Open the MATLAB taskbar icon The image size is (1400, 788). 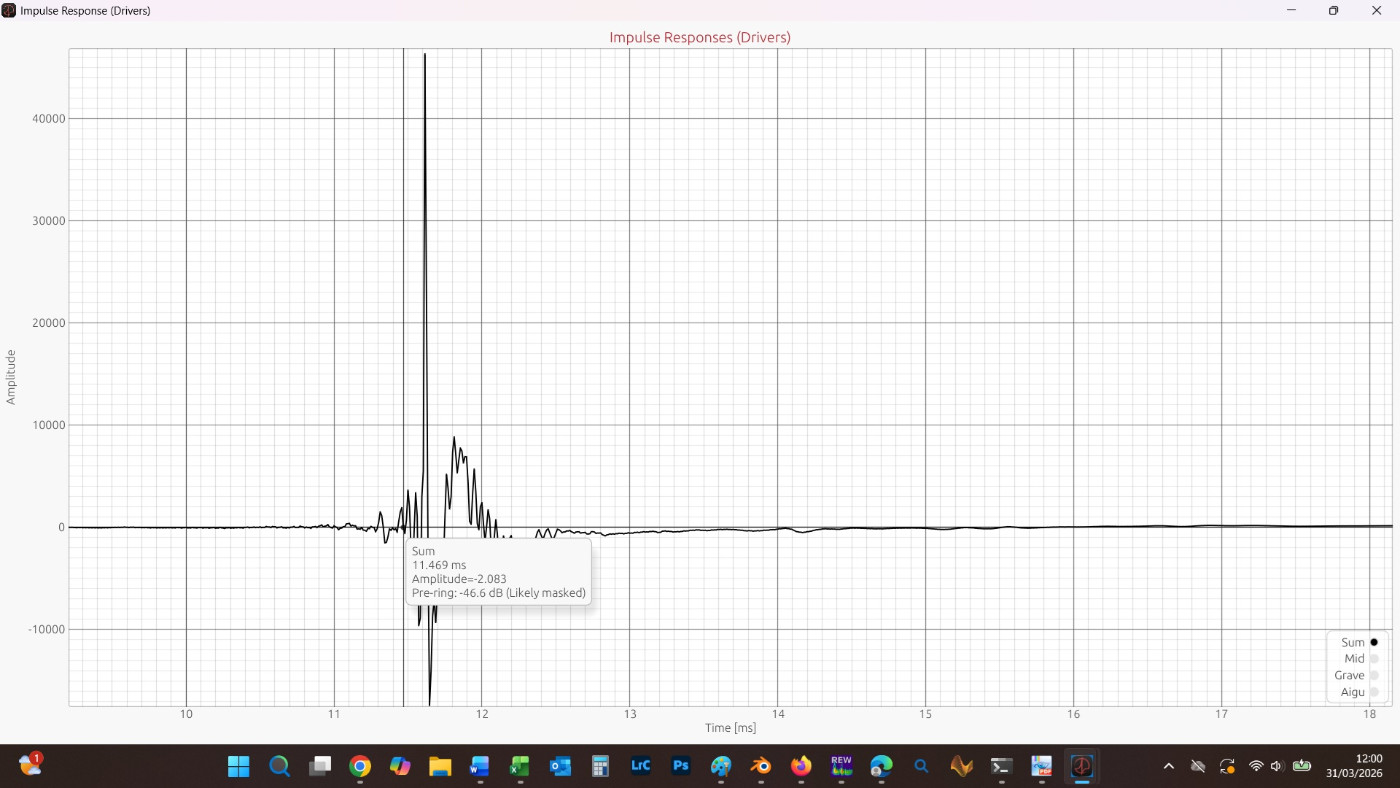coord(961,766)
